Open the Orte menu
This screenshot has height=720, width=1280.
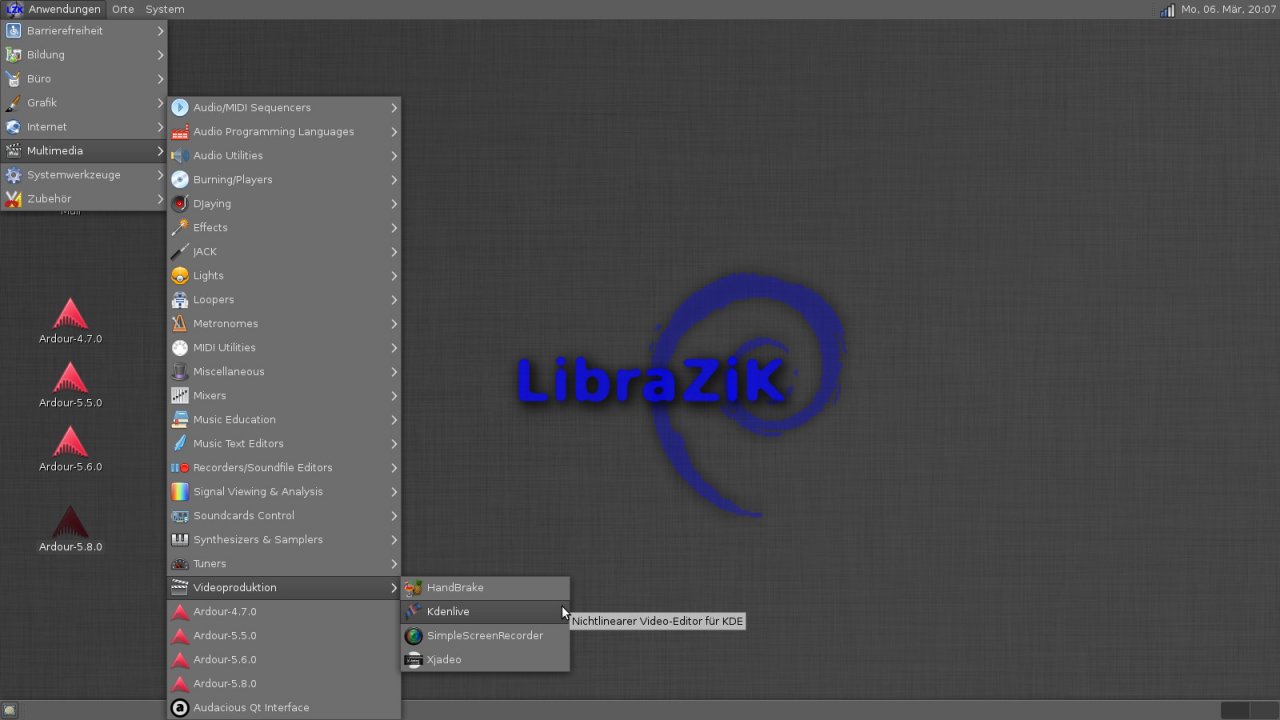click(123, 9)
